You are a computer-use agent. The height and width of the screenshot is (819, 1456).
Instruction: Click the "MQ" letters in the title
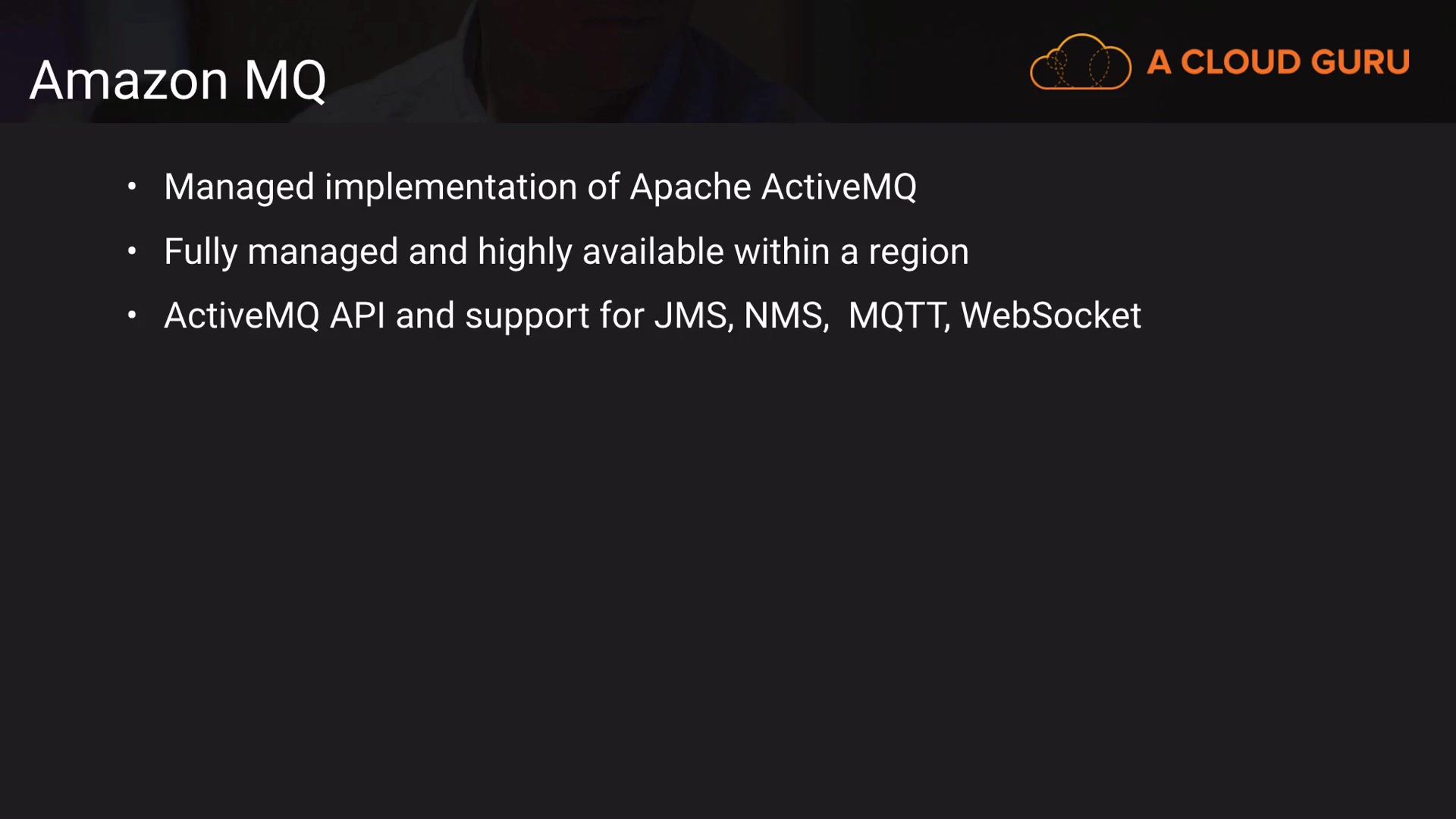point(285,80)
